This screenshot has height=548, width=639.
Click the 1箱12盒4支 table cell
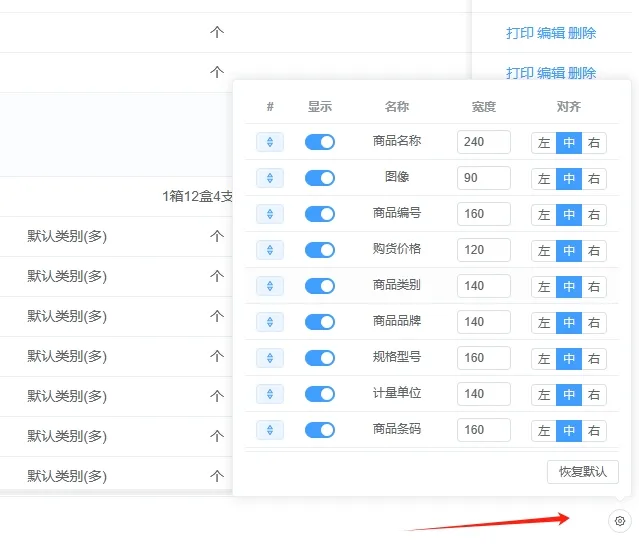click(x=198, y=196)
